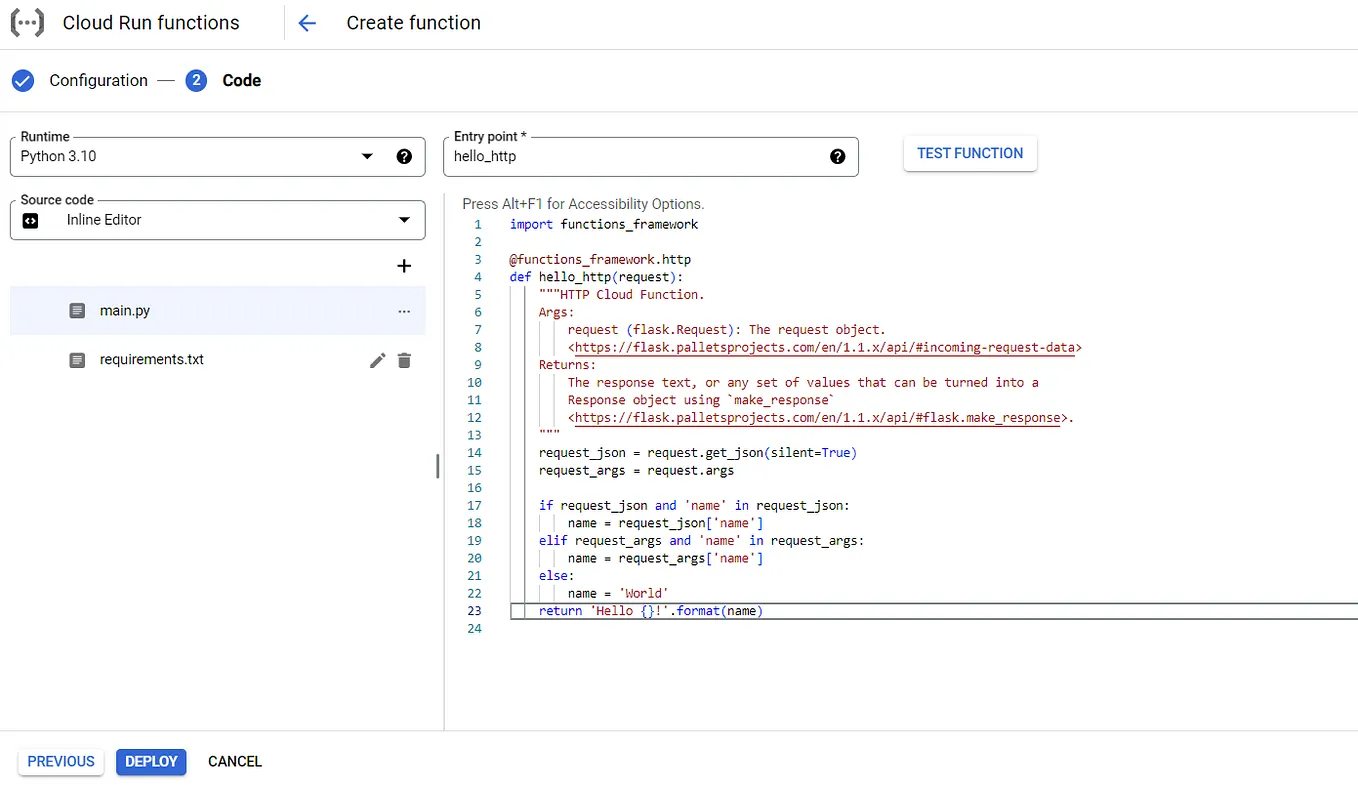The image size is (1358, 791).
Task: Click the step 2 Code indicator
Action: pyautogui.click(x=196, y=80)
